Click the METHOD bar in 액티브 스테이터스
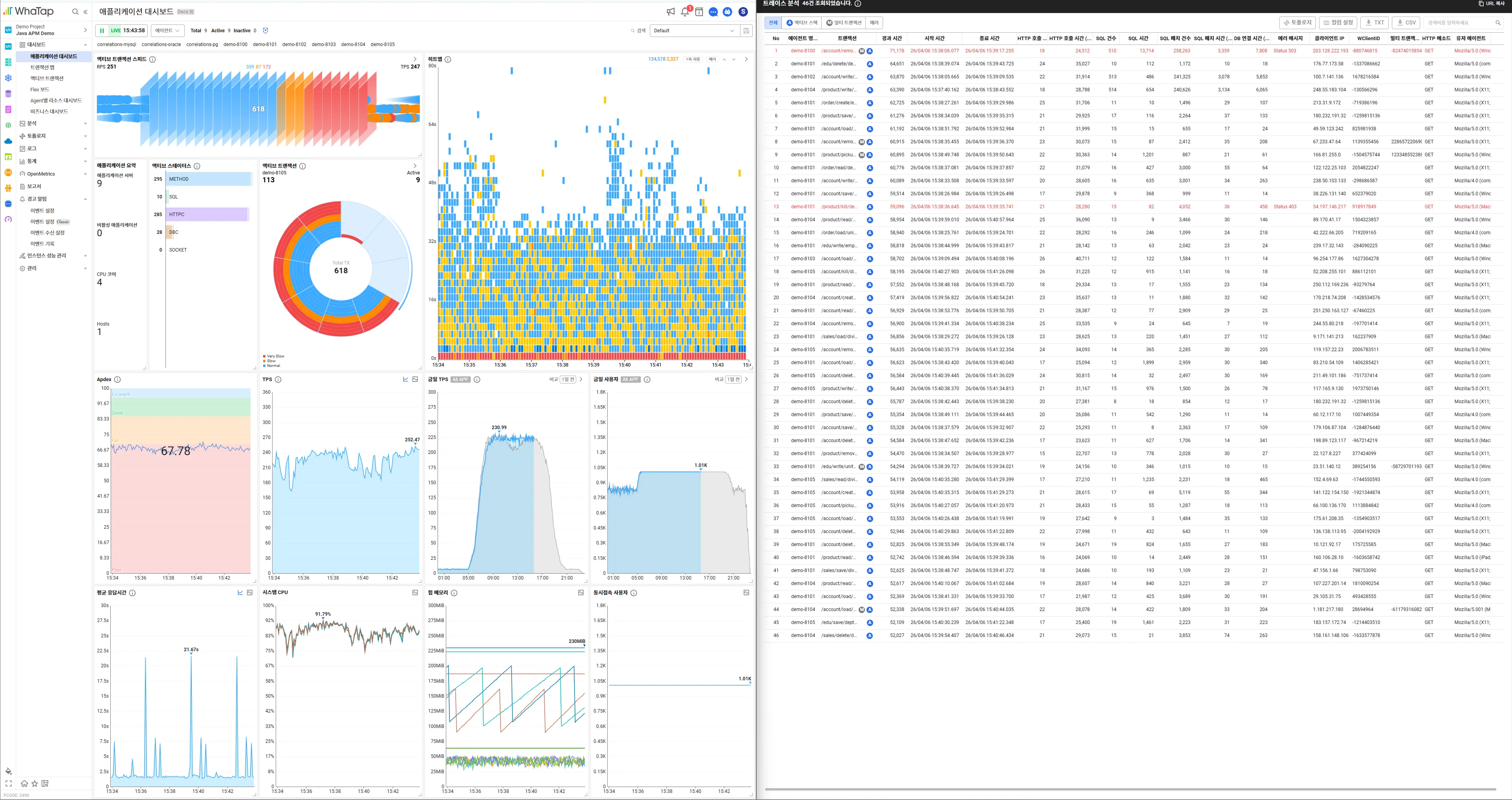Viewport: 1512px width, 800px height. click(x=208, y=179)
